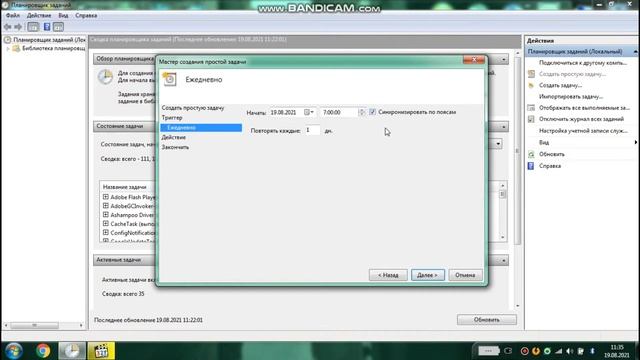Open the Windows Start orb

coord(13,351)
